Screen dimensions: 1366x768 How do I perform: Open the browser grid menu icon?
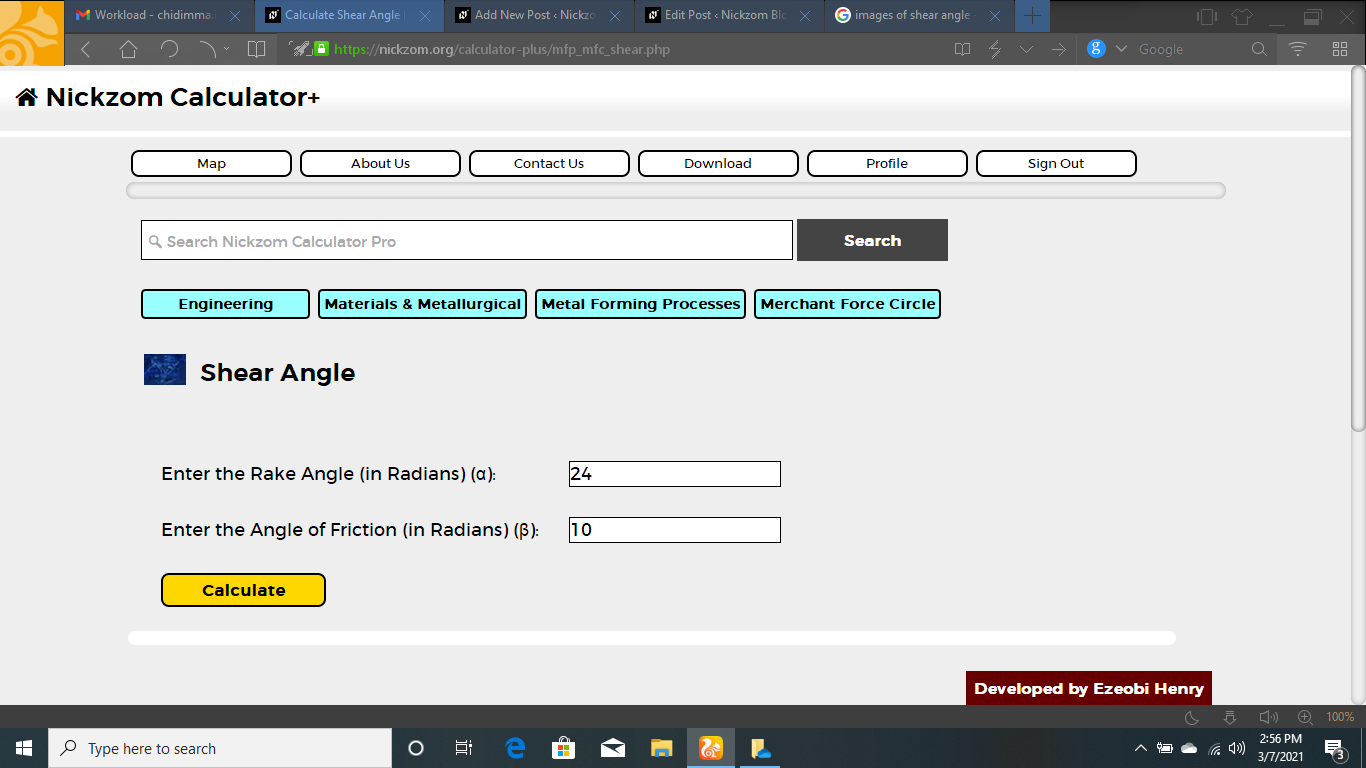pos(1340,49)
